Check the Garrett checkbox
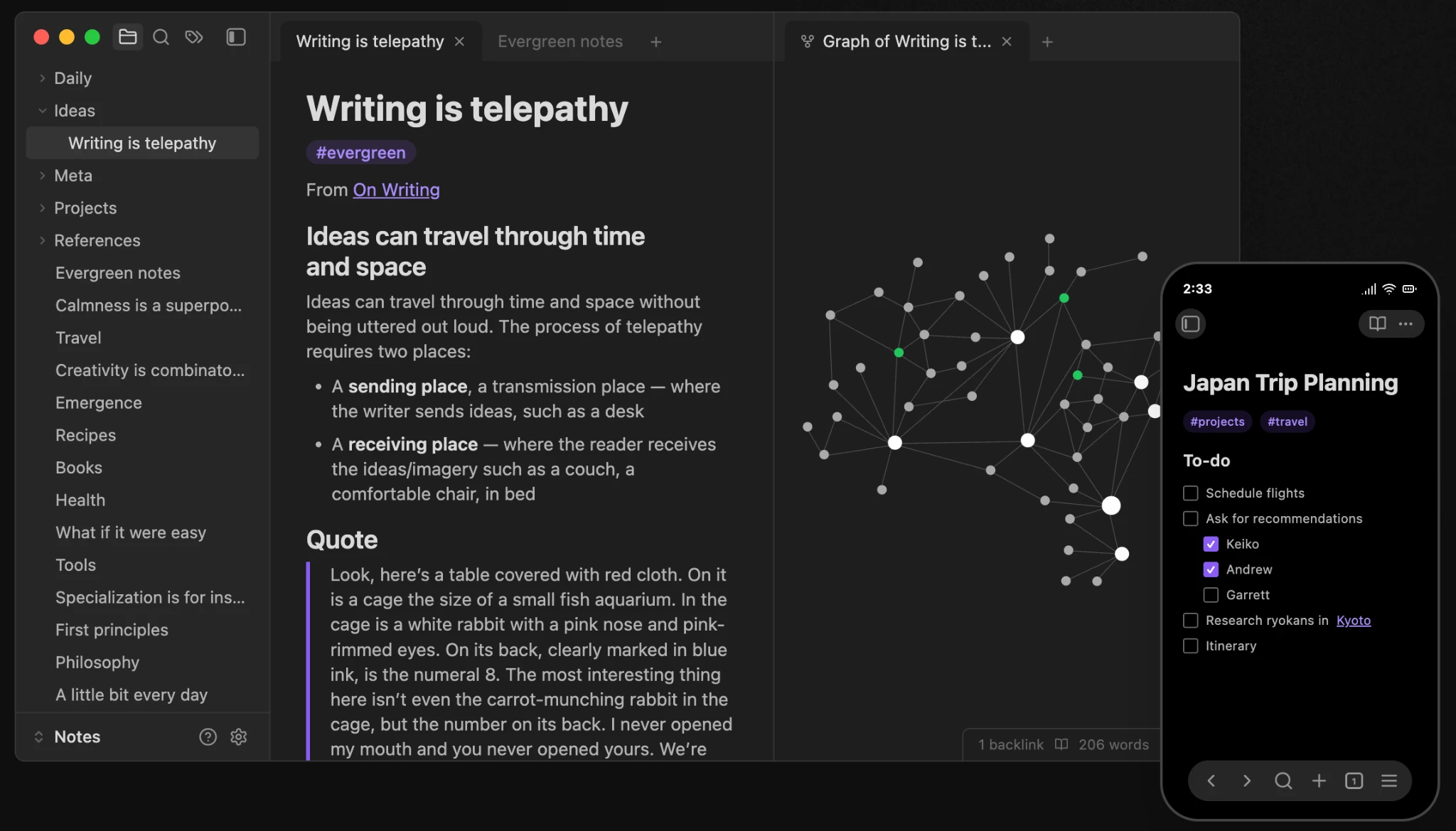Viewport: 1456px width, 831px height. [1211, 595]
